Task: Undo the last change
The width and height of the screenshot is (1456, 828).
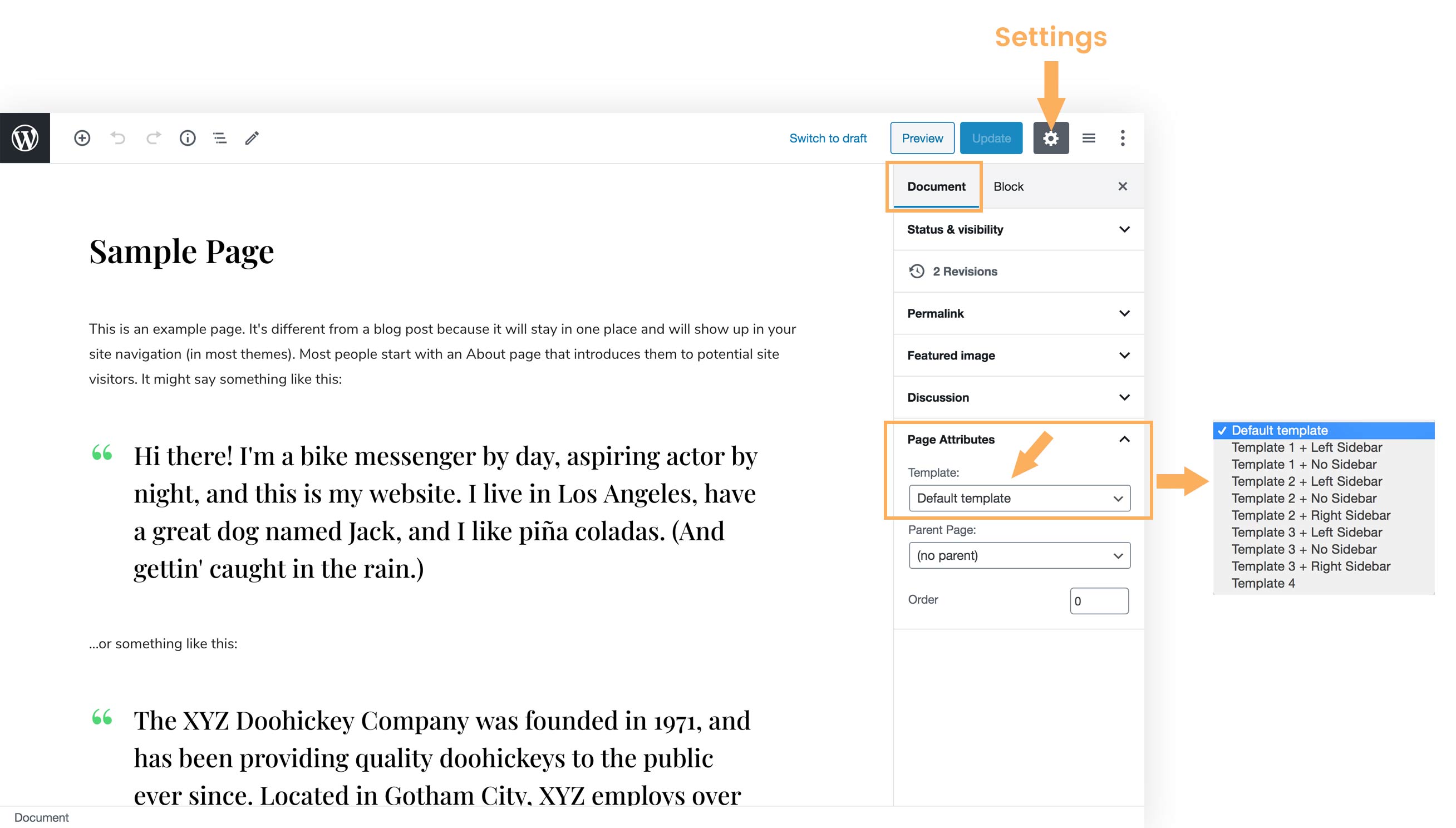Action: point(118,137)
